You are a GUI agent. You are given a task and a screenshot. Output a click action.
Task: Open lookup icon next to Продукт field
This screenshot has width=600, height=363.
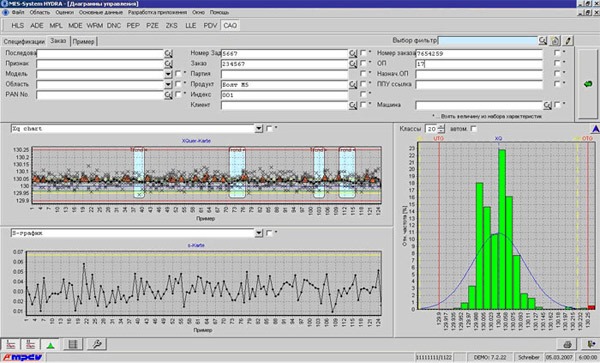point(352,84)
